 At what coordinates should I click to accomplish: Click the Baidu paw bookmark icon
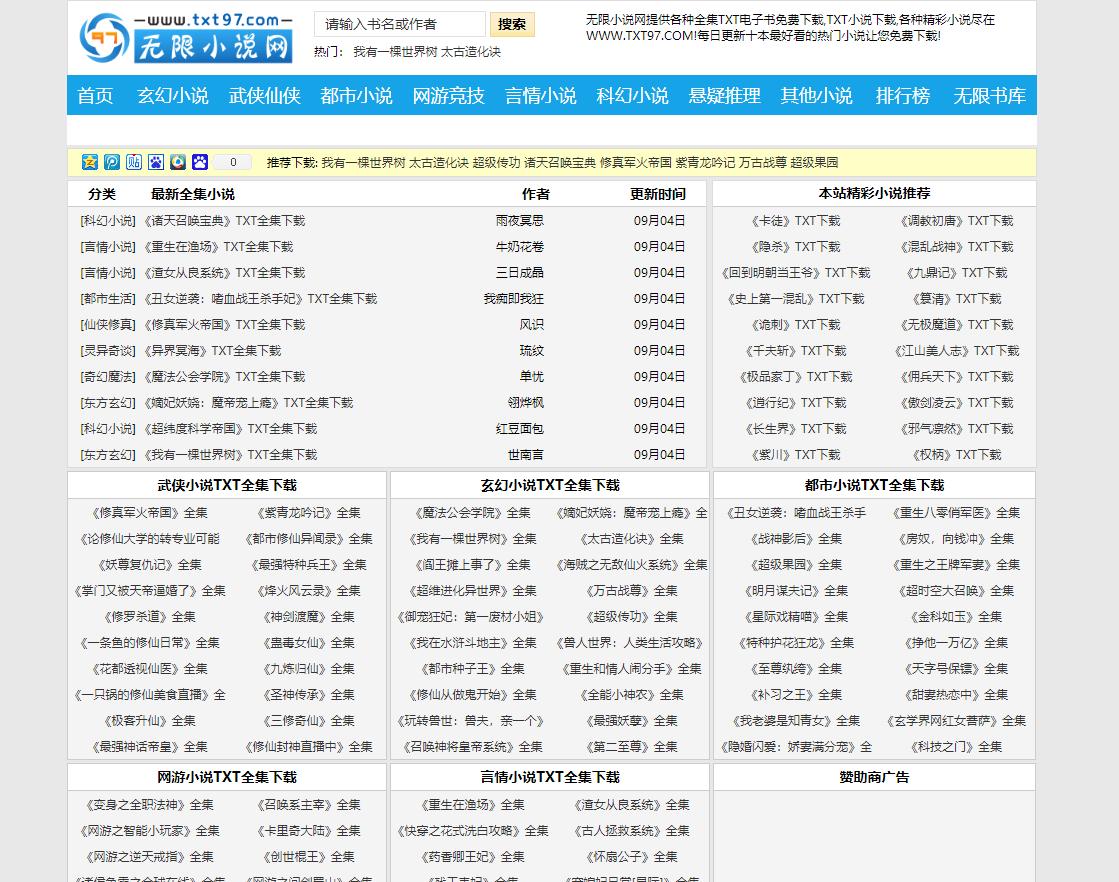[x=155, y=162]
